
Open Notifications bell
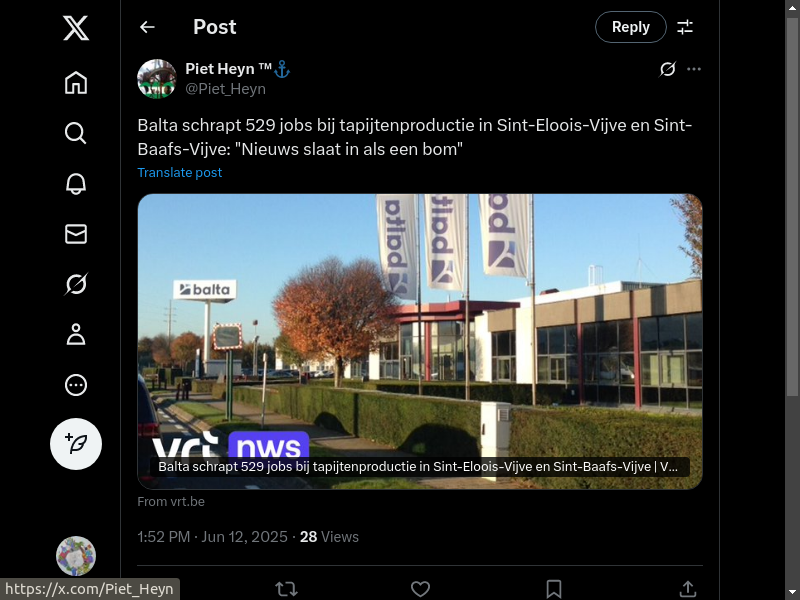coord(76,184)
